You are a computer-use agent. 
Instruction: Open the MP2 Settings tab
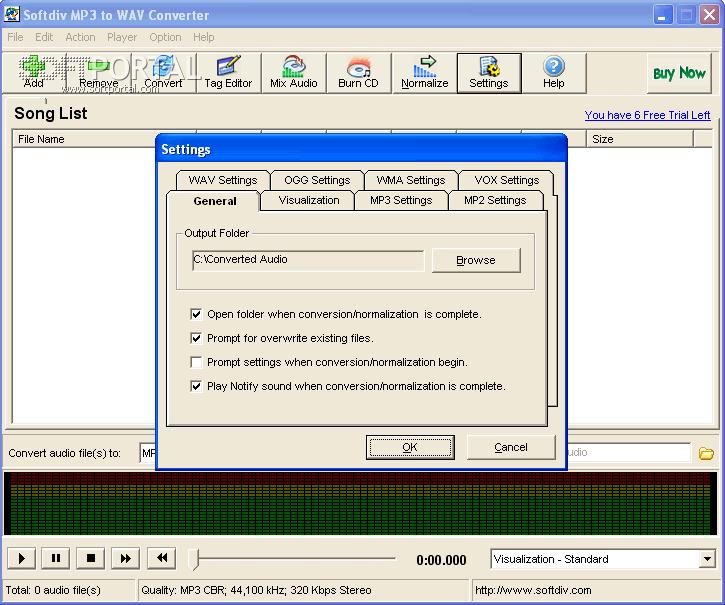(495, 200)
